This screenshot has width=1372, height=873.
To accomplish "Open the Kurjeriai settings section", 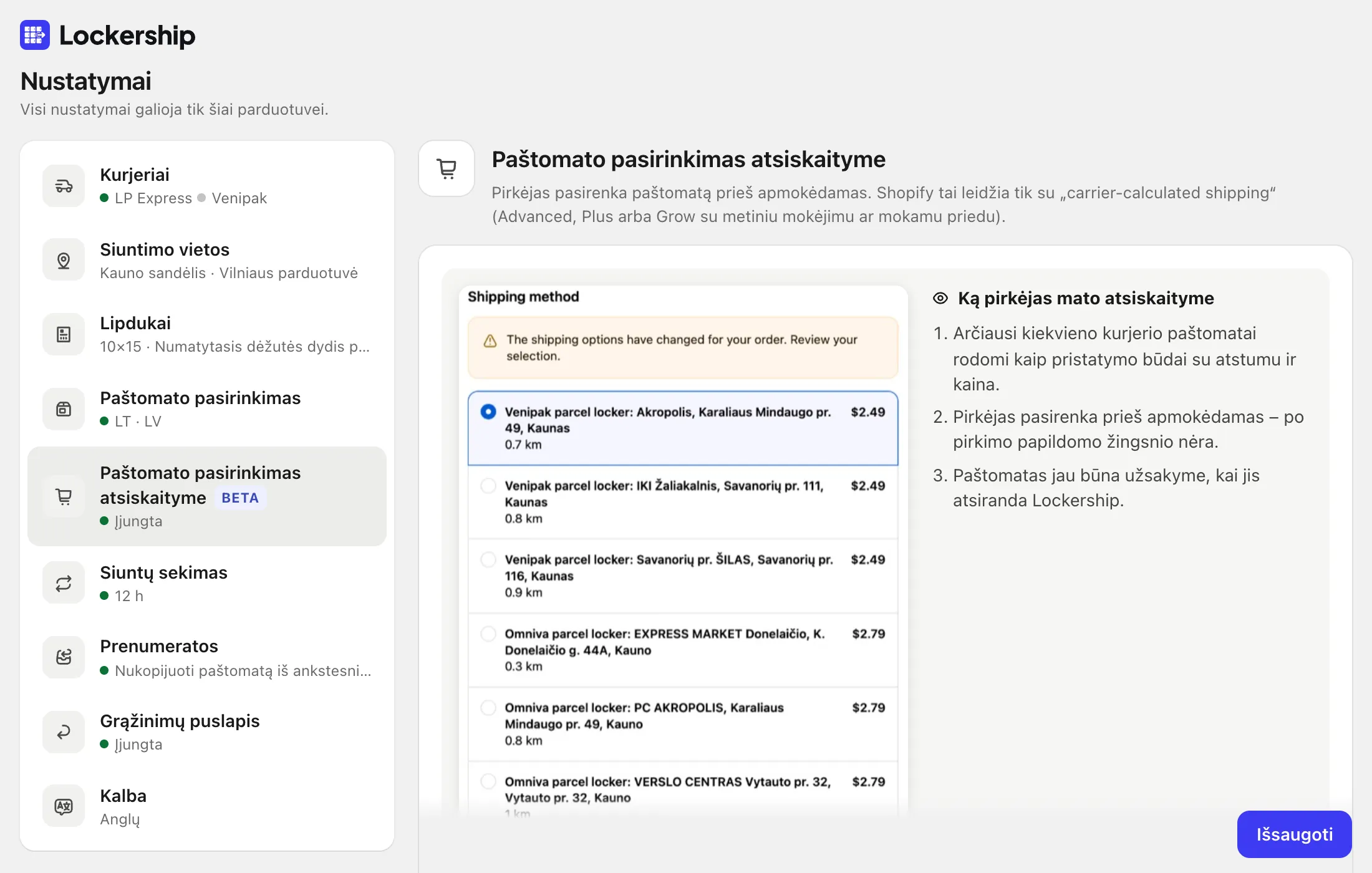I will click(207, 186).
